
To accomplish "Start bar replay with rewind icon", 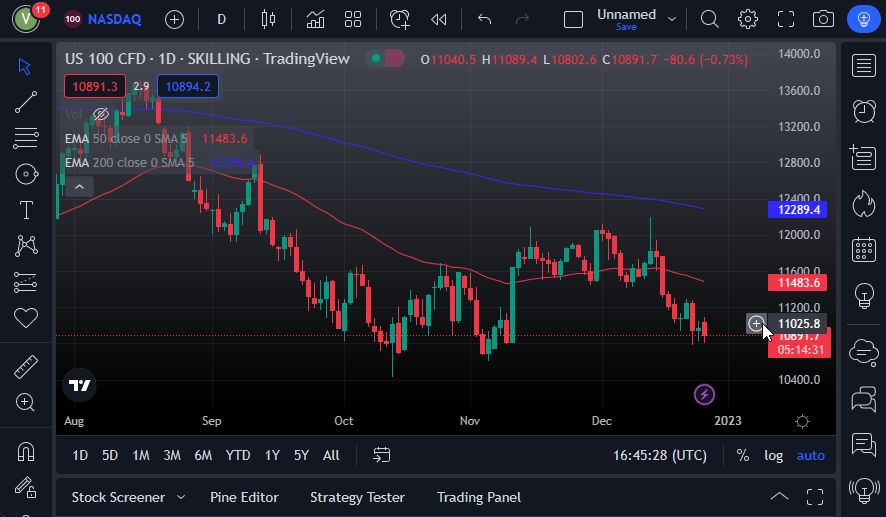I will (x=438, y=19).
